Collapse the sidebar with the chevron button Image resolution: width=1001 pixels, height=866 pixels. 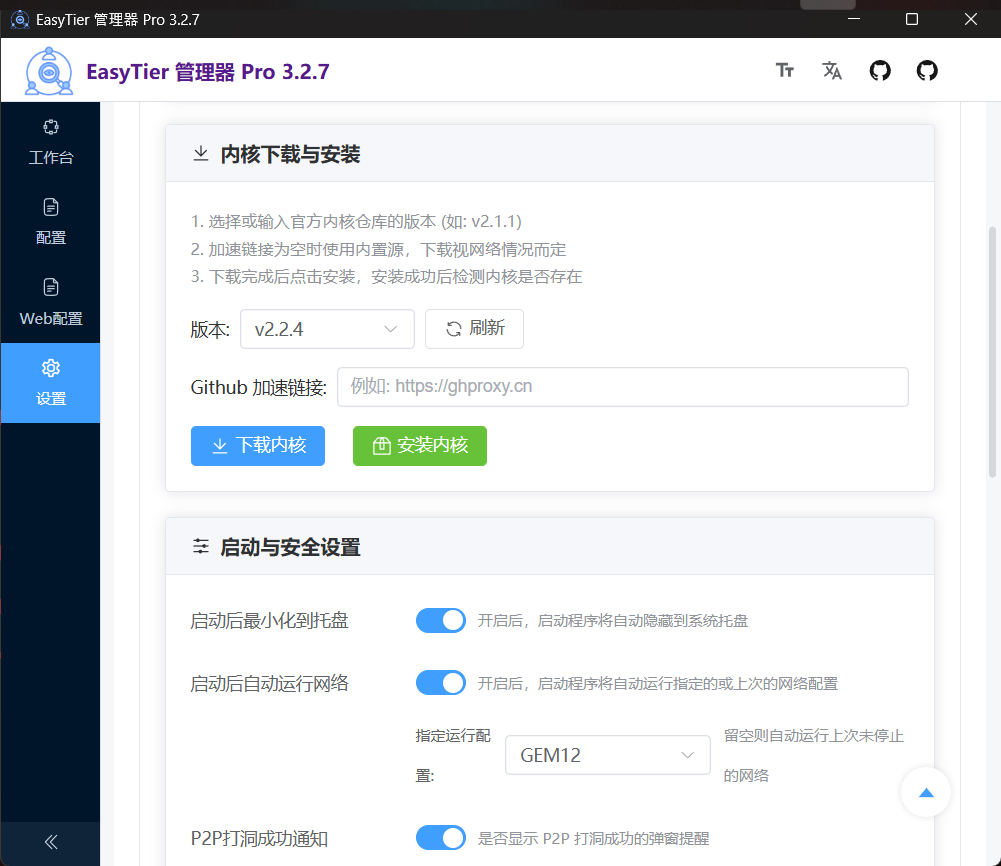pyautogui.click(x=50, y=843)
